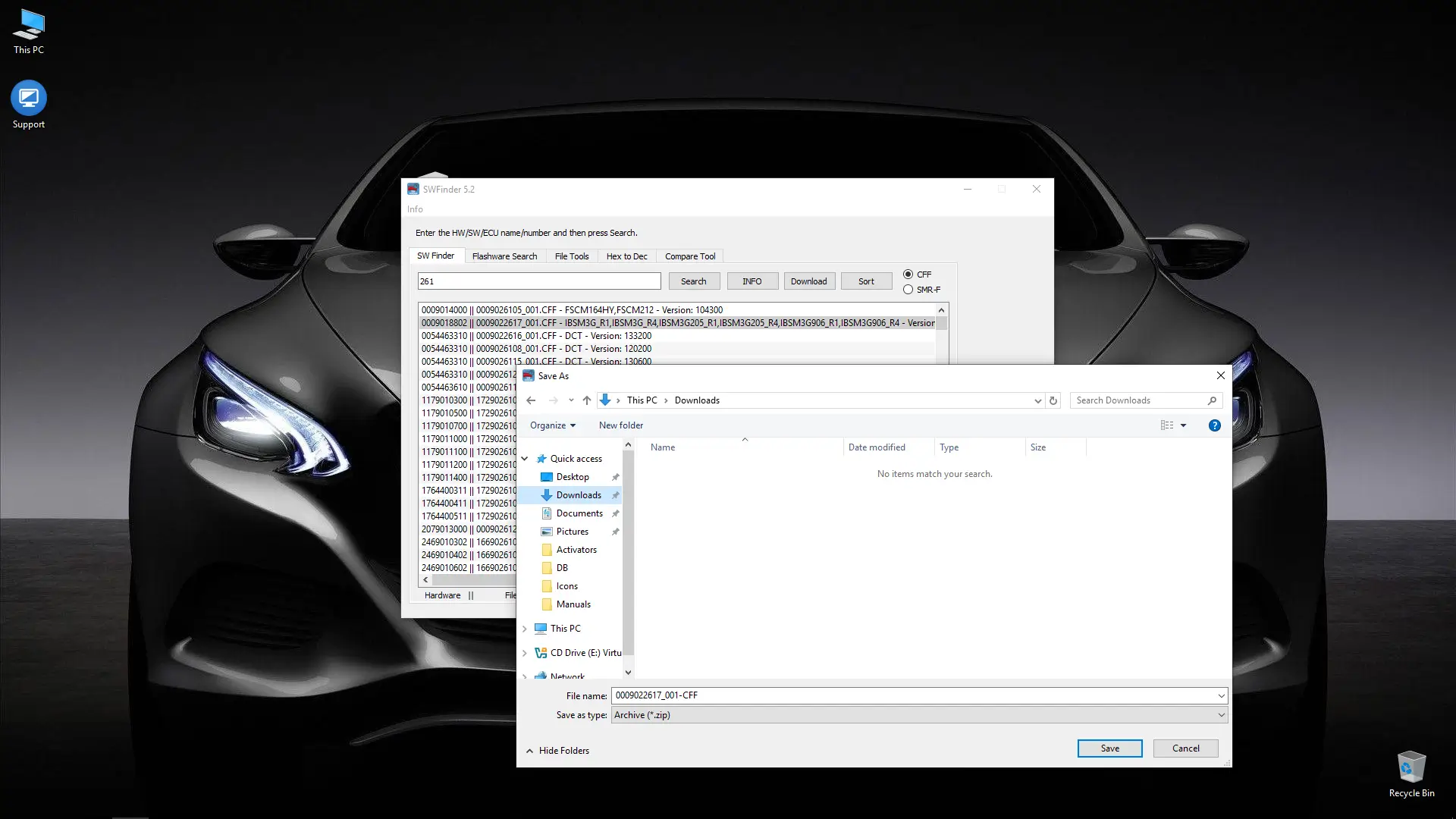
Task: Click the File name input field
Action: [x=910, y=695]
